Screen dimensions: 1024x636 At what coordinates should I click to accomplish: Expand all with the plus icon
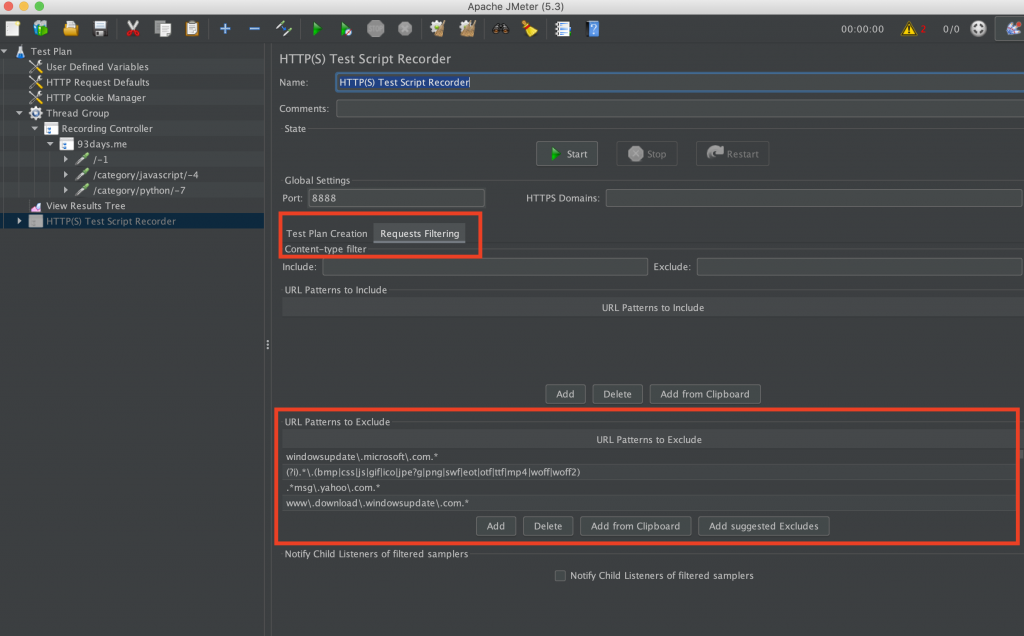[225, 29]
